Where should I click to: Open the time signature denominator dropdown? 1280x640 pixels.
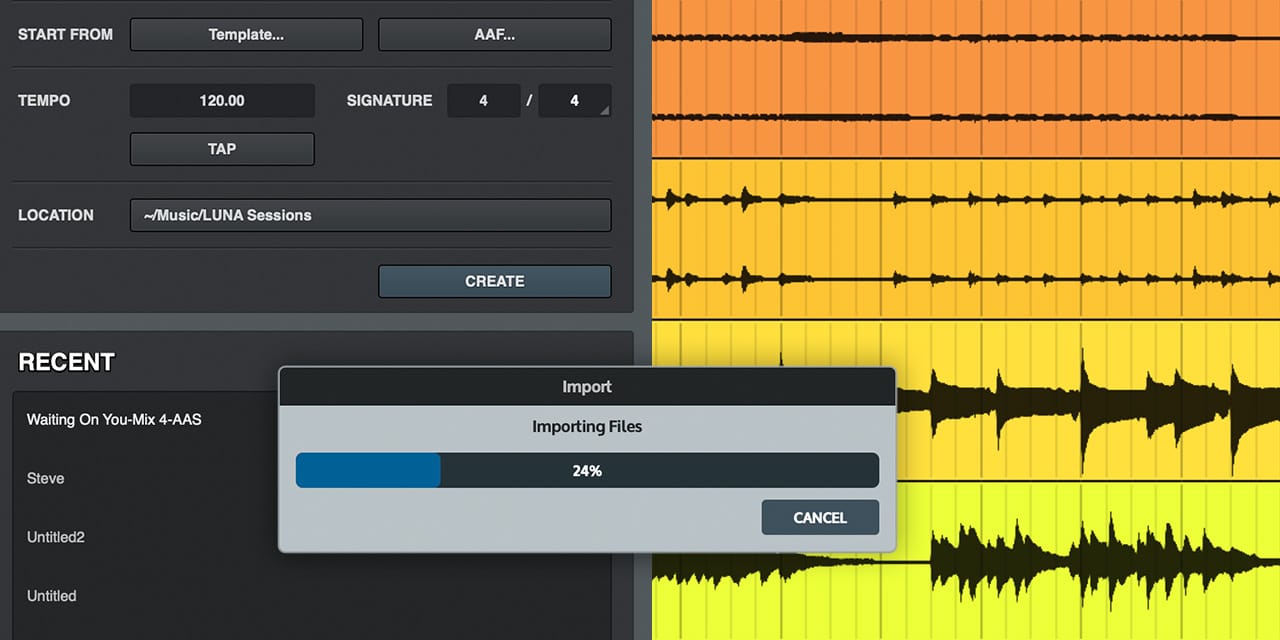(574, 100)
